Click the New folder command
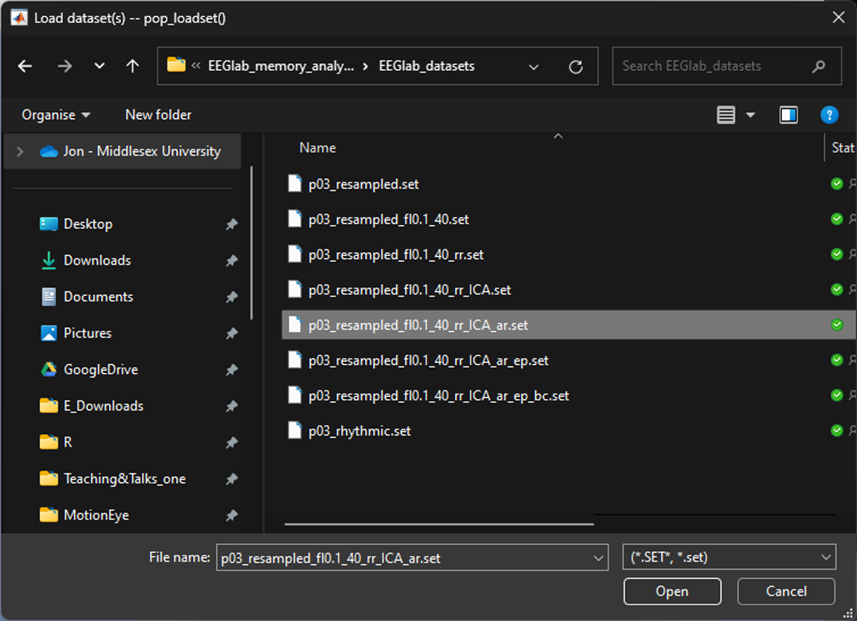Image resolution: width=857 pixels, height=621 pixels. [x=158, y=115]
